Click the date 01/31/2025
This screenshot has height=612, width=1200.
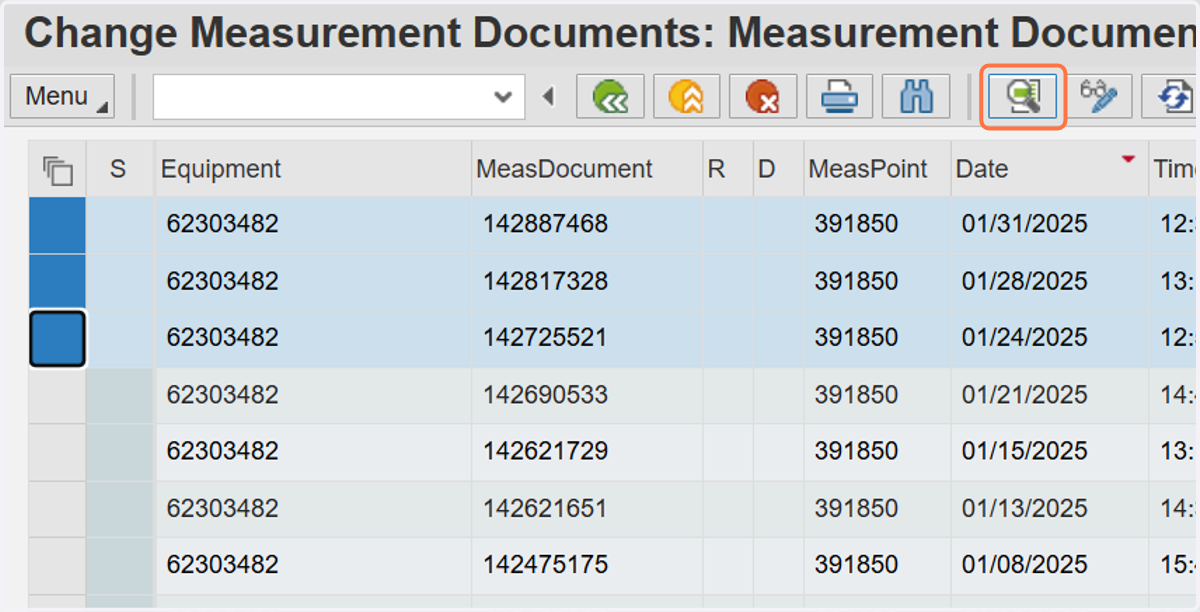pyautogui.click(x=1024, y=224)
